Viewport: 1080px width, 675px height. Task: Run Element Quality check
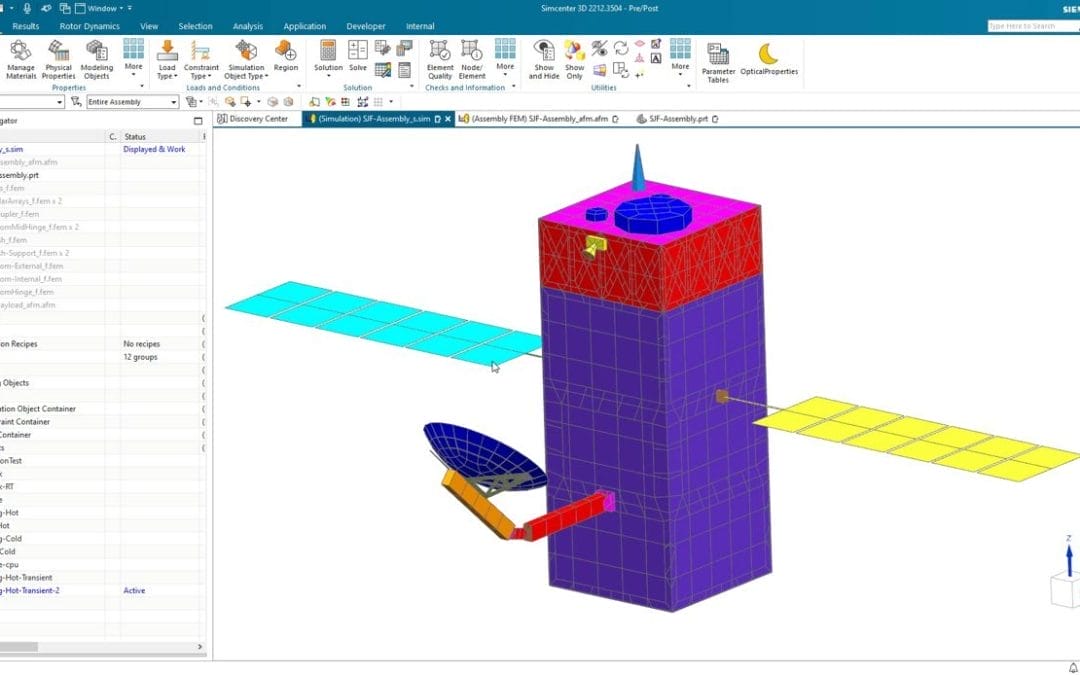(439, 59)
